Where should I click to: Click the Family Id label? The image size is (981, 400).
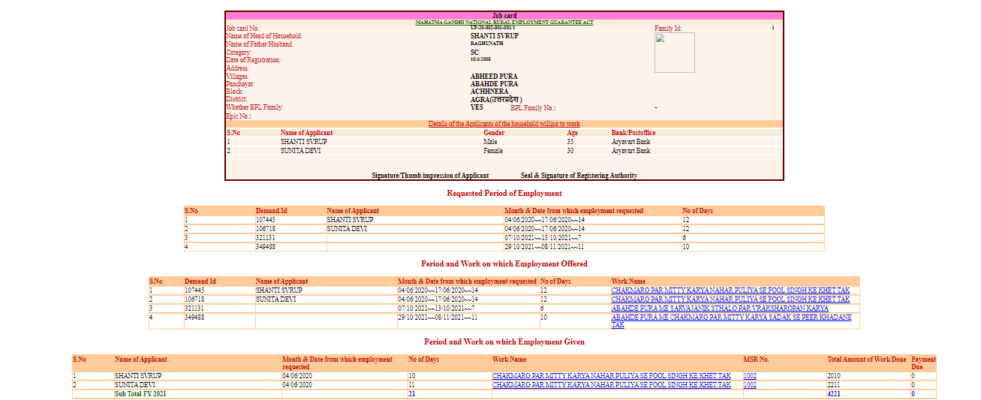[x=669, y=29]
